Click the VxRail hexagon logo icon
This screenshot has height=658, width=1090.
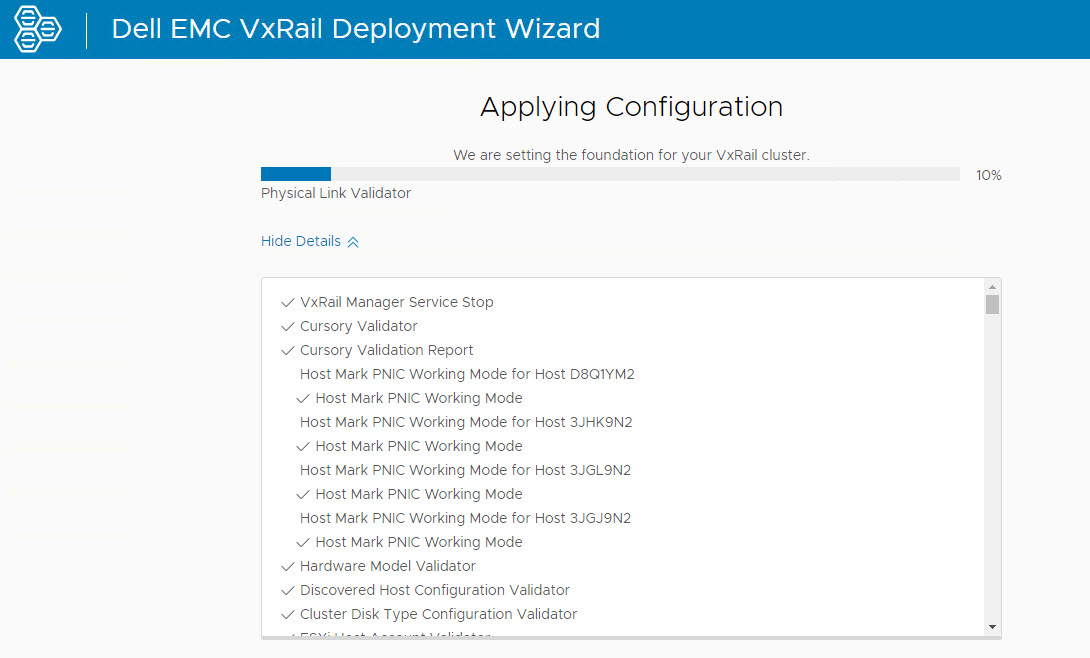pyautogui.click(x=37, y=29)
